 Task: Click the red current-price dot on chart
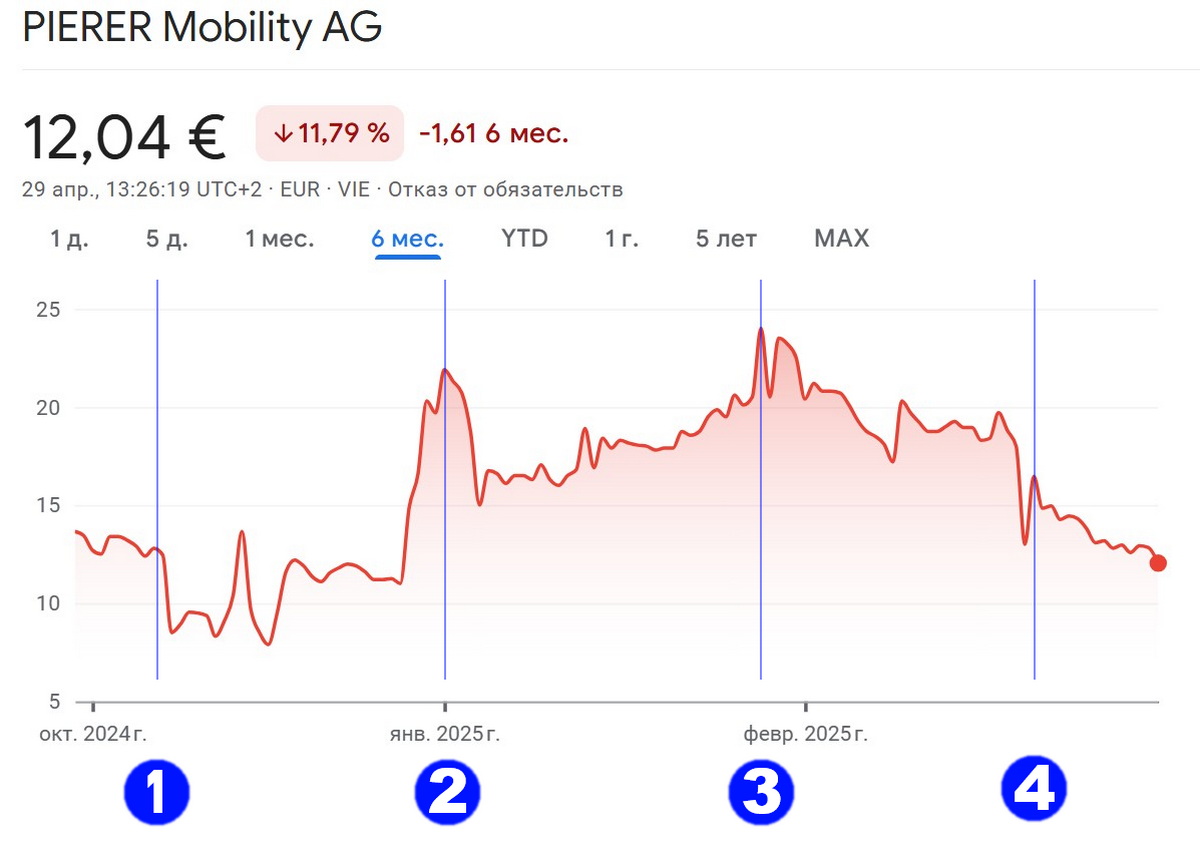1158,563
